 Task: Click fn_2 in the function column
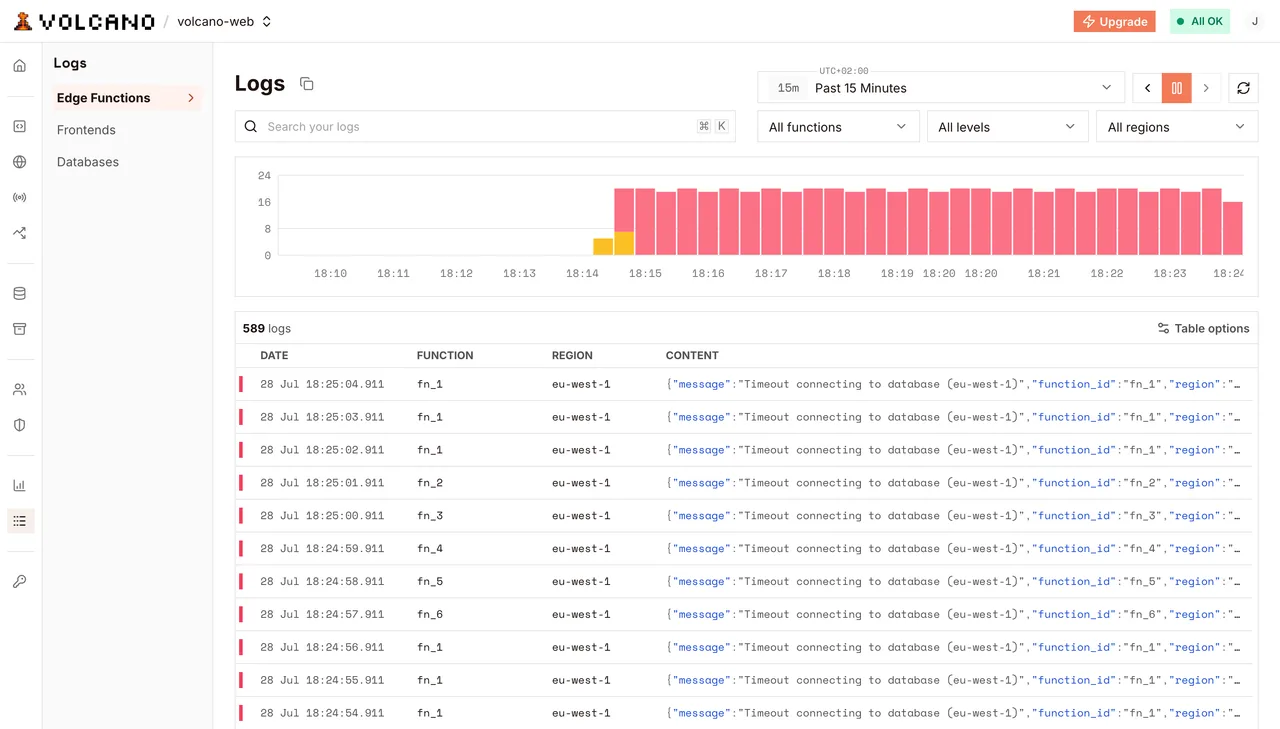(430, 483)
